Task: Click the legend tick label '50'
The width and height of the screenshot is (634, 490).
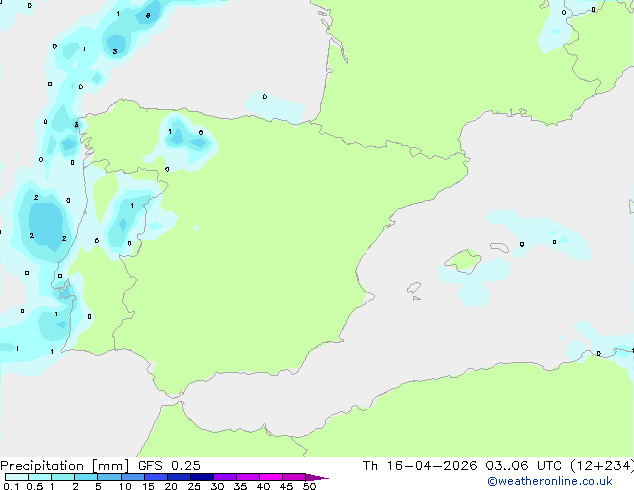Action: tap(309, 486)
